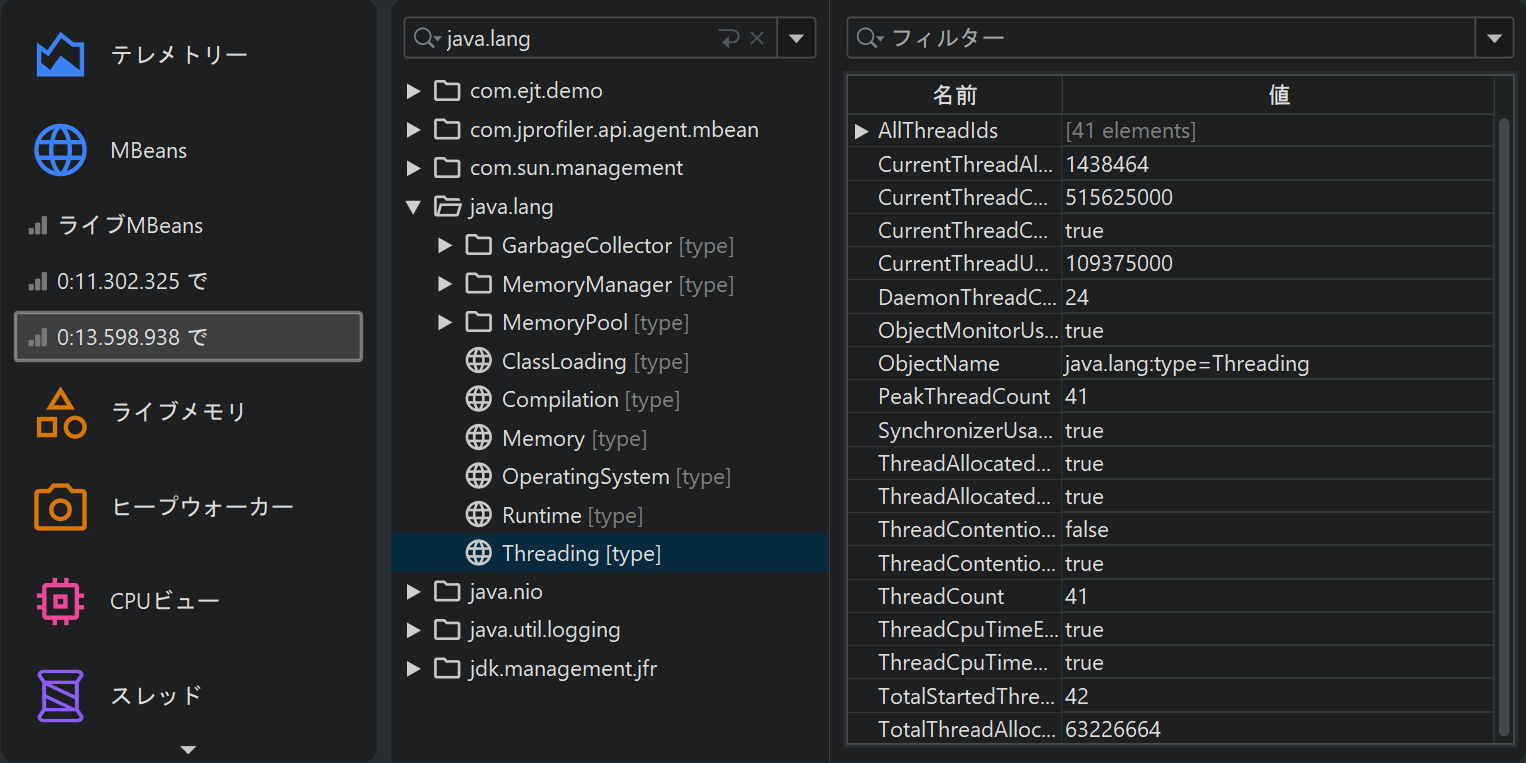The height and width of the screenshot is (763, 1526).
Task: Open Heap Walker (ヒープウォーカー) camera icon
Action: coord(60,507)
